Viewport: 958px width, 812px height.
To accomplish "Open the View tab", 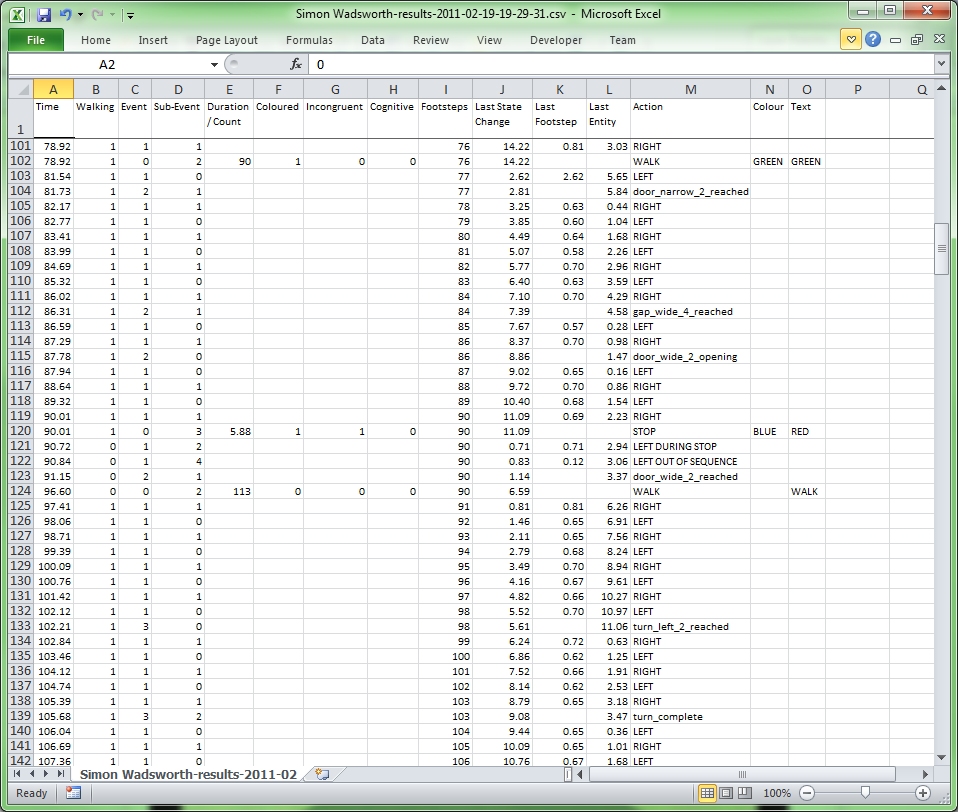I will pos(489,40).
